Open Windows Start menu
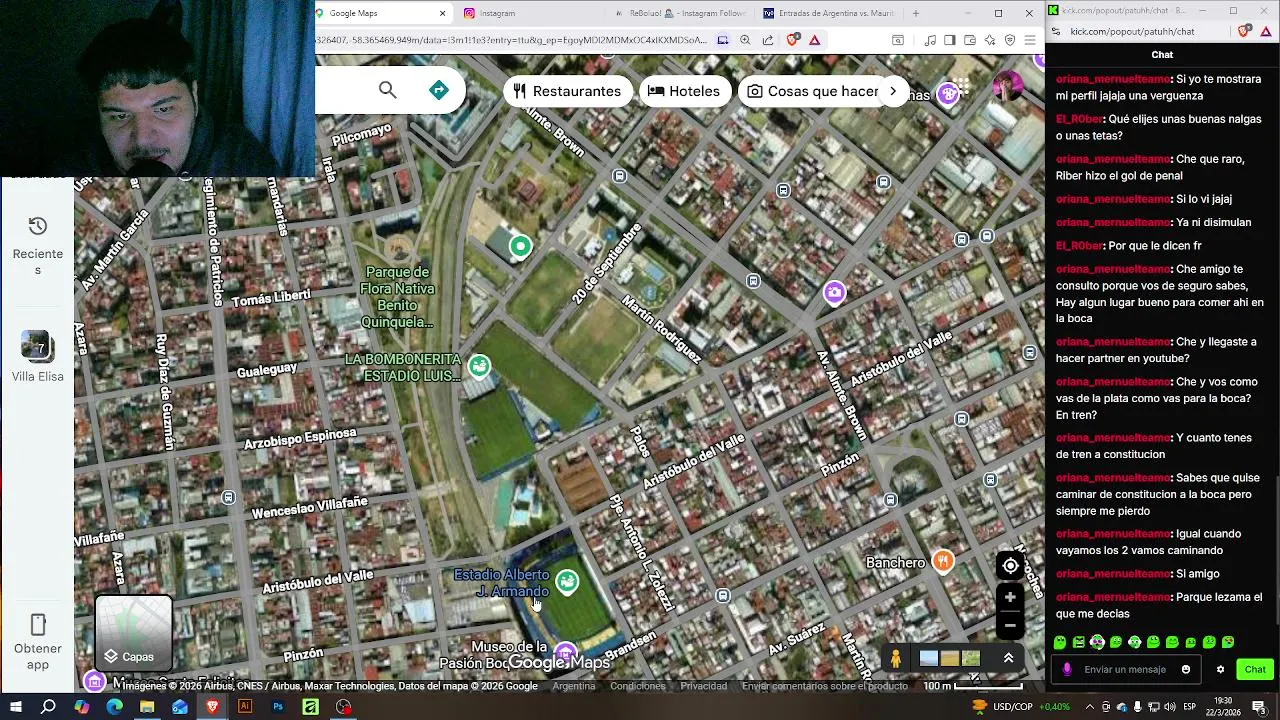 coord(15,707)
